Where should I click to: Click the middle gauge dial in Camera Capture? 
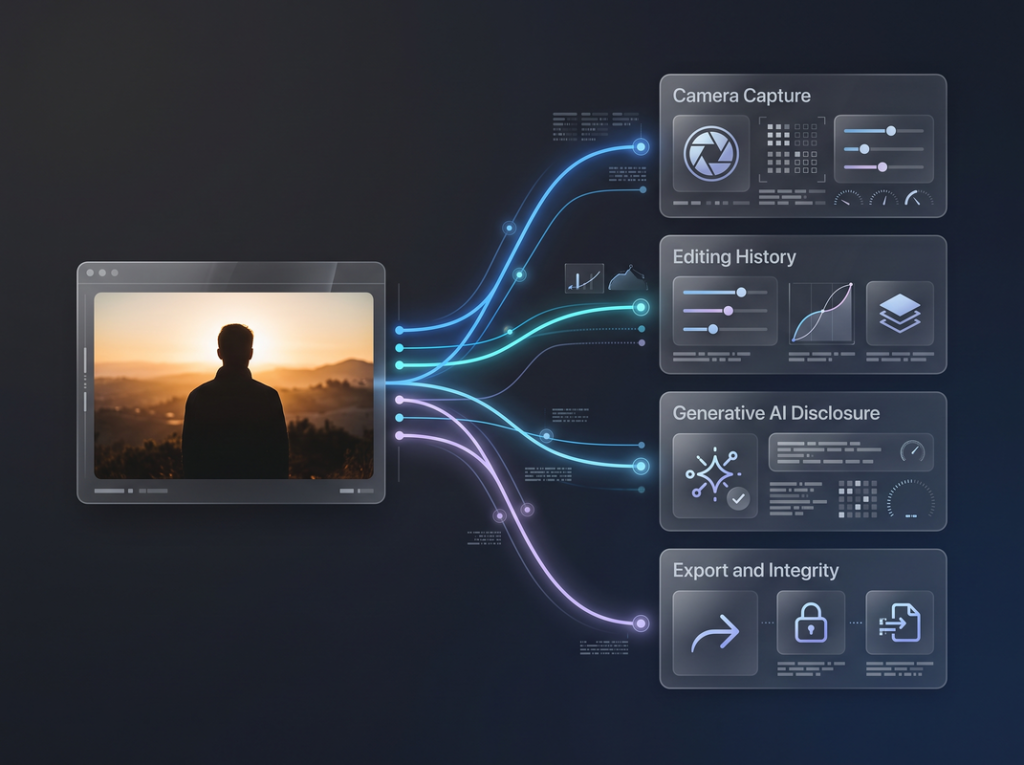pos(884,198)
